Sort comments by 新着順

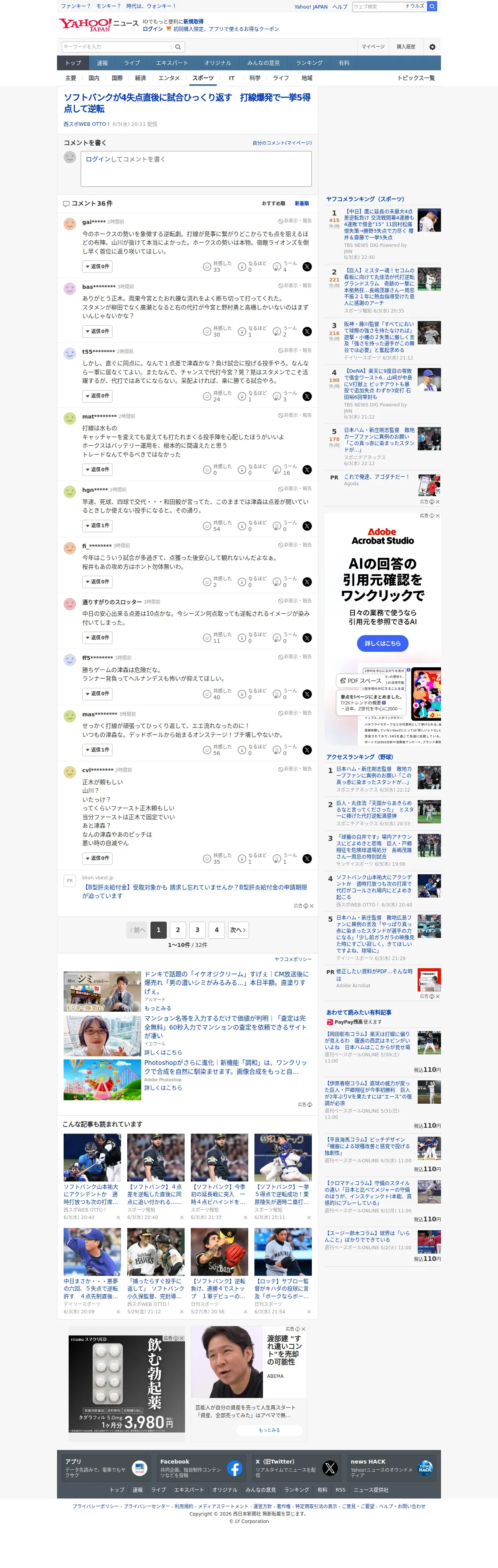302,203
